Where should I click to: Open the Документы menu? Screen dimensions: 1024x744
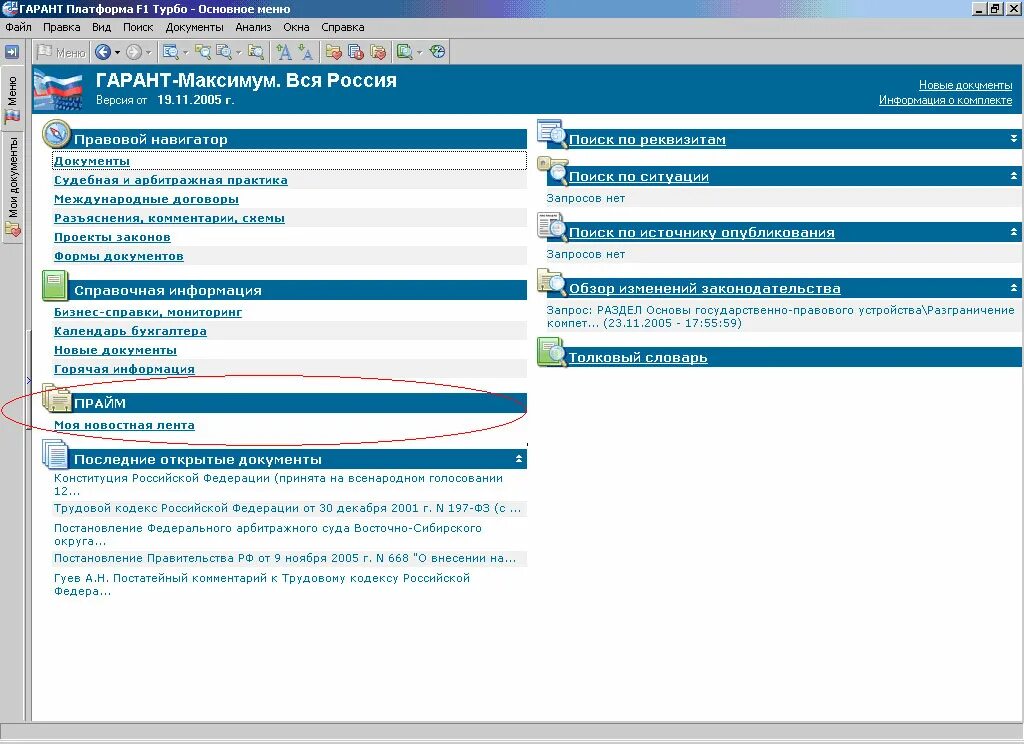[195, 27]
